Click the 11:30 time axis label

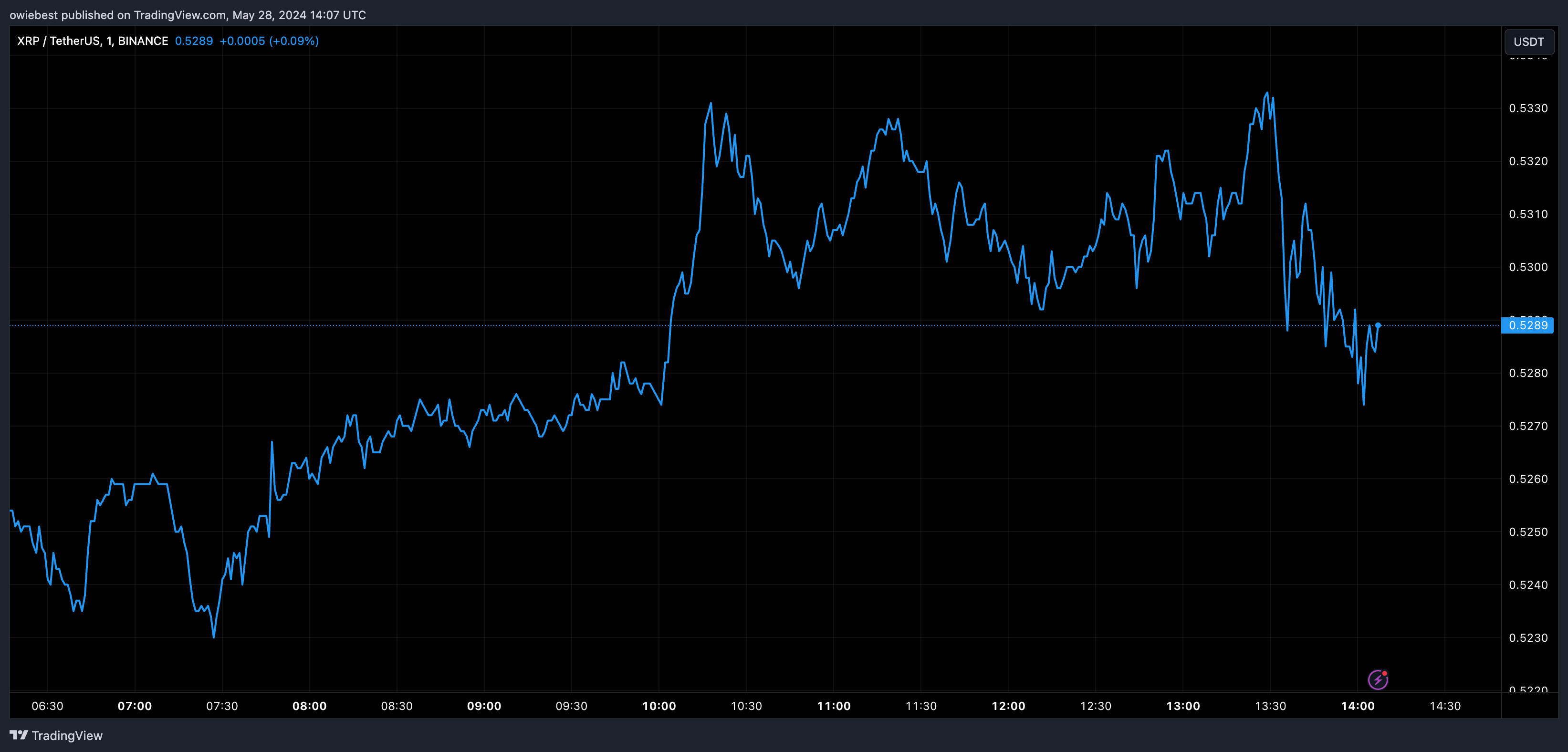point(921,706)
